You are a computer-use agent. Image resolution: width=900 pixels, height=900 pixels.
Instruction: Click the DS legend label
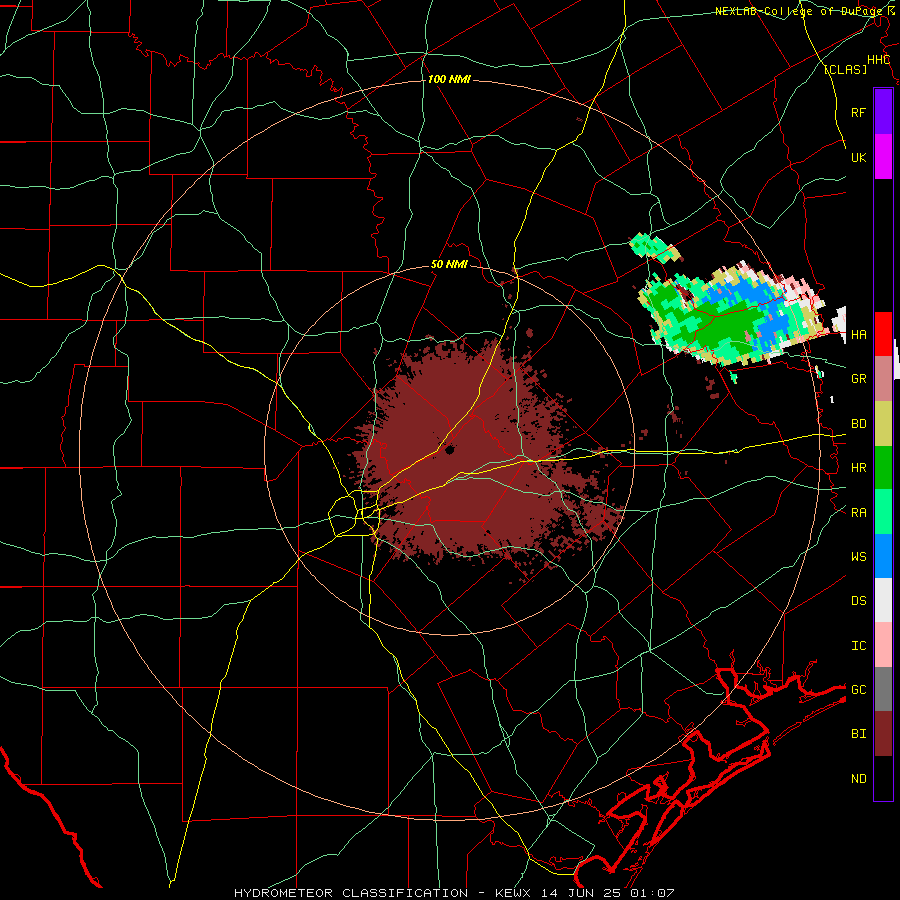(x=858, y=601)
